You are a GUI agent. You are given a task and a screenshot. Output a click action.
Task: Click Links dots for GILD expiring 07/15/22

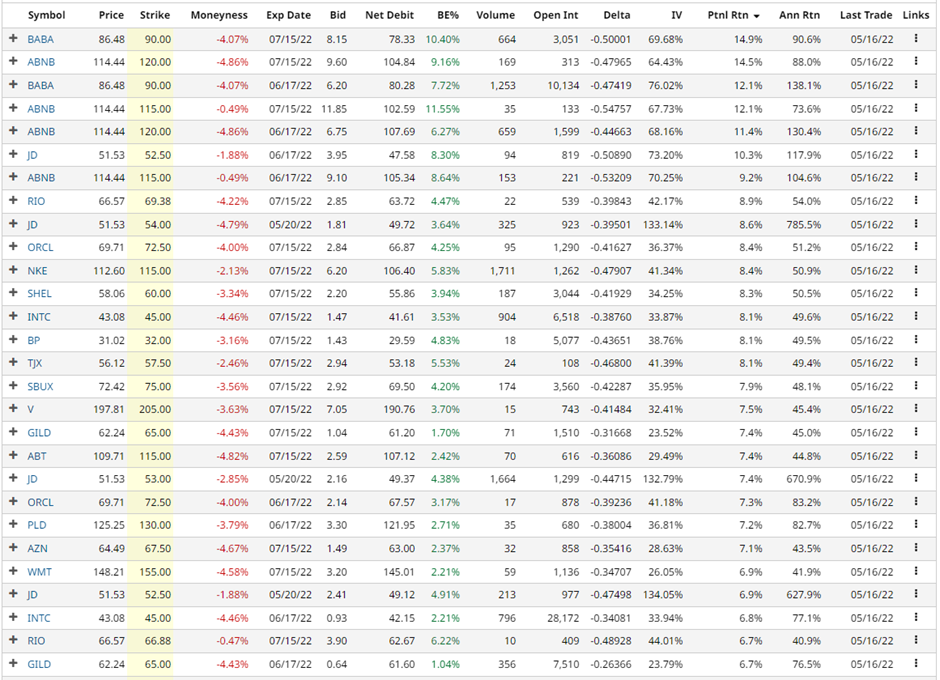tap(915, 432)
